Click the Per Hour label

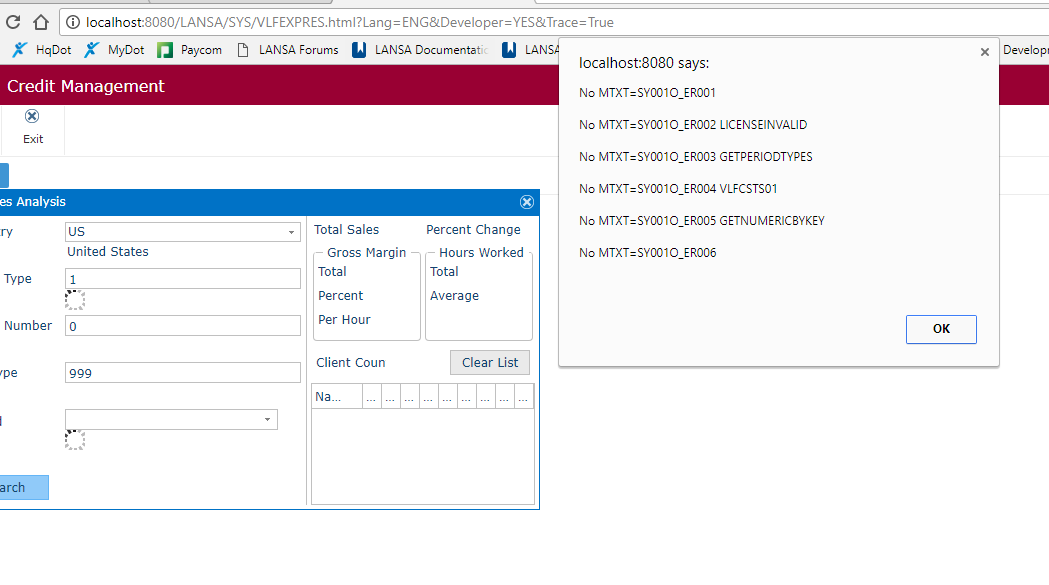point(344,319)
